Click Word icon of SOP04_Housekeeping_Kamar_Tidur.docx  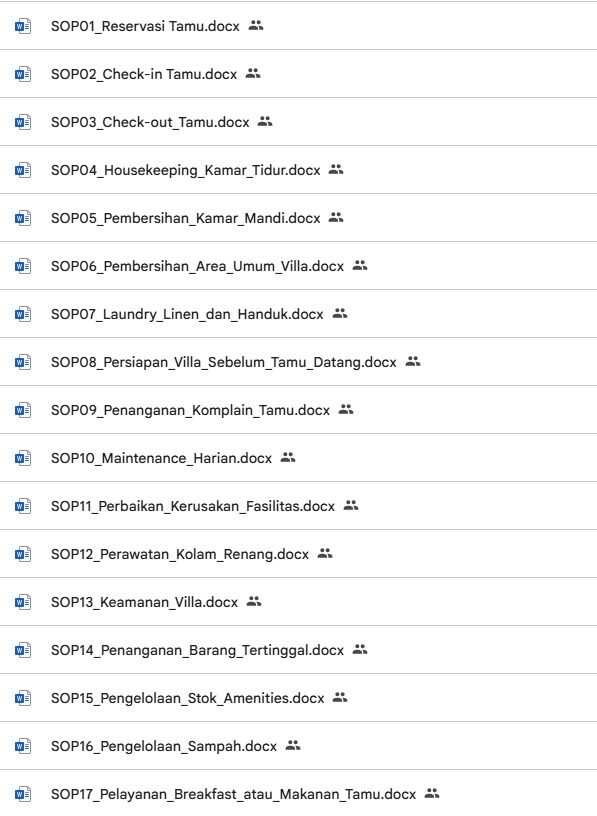click(x=23, y=170)
